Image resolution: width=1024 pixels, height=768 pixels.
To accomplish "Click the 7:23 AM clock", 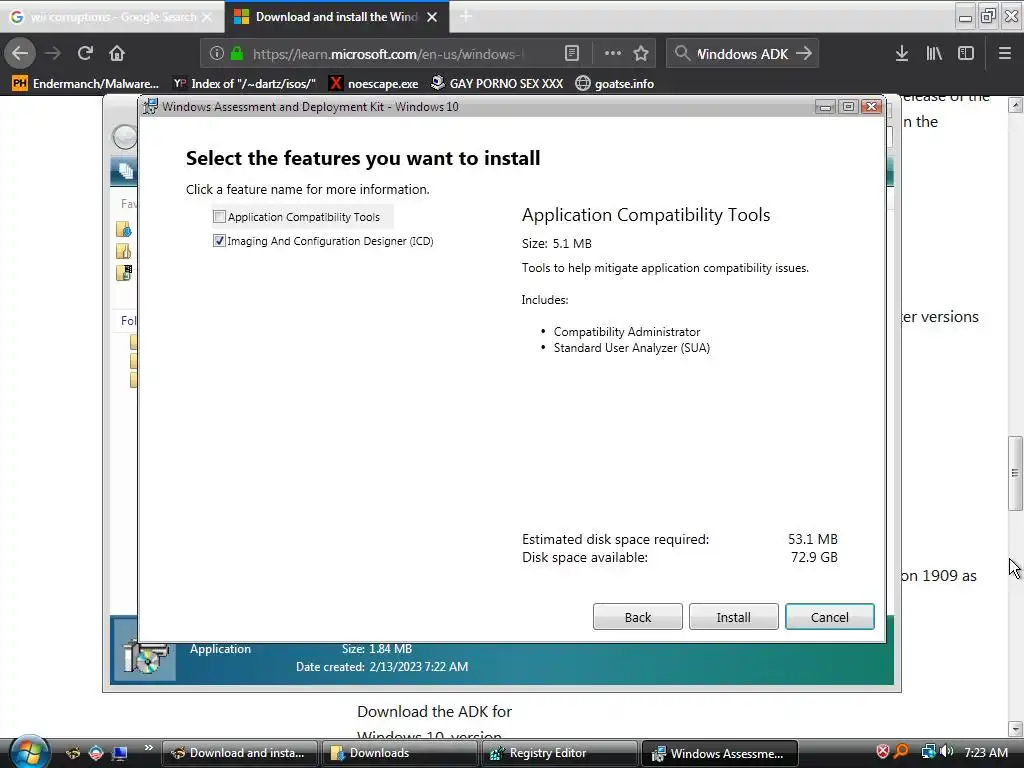I will (986, 752).
